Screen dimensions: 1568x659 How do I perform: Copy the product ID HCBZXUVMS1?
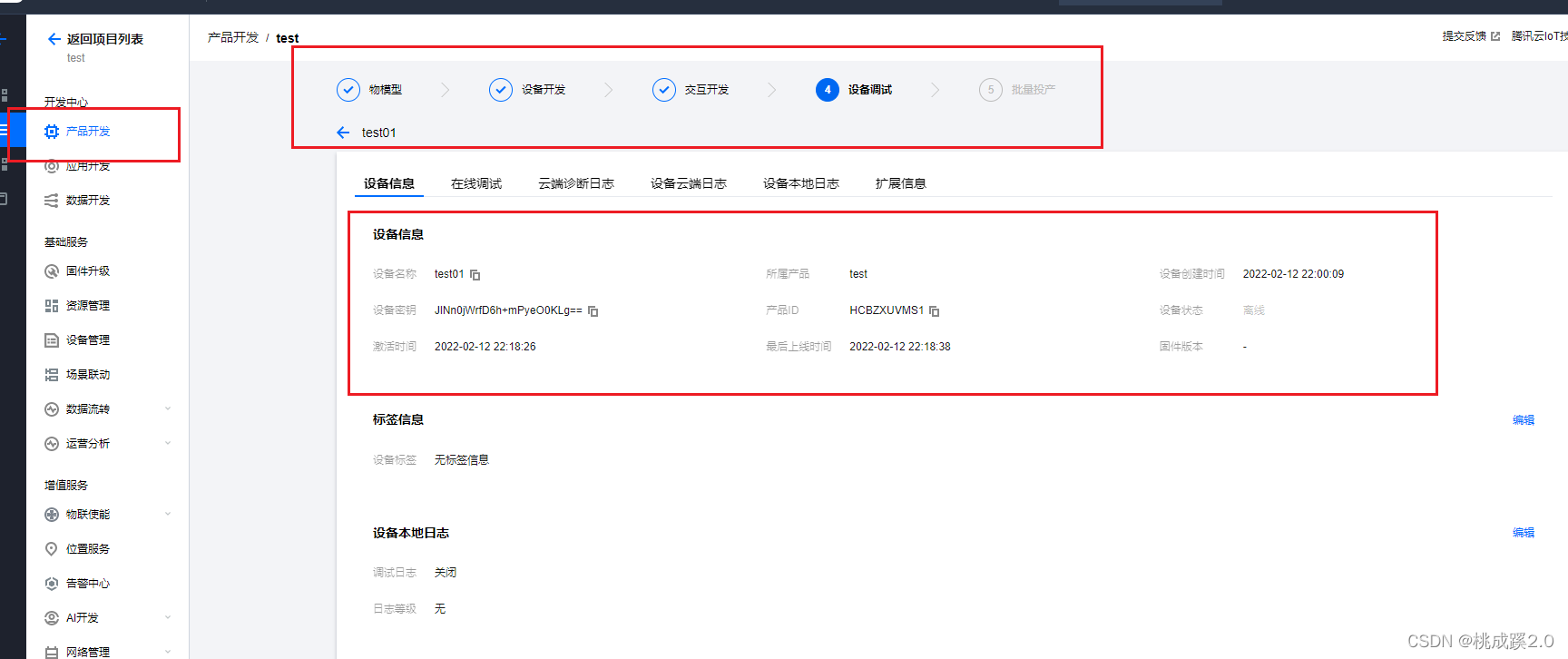(934, 311)
